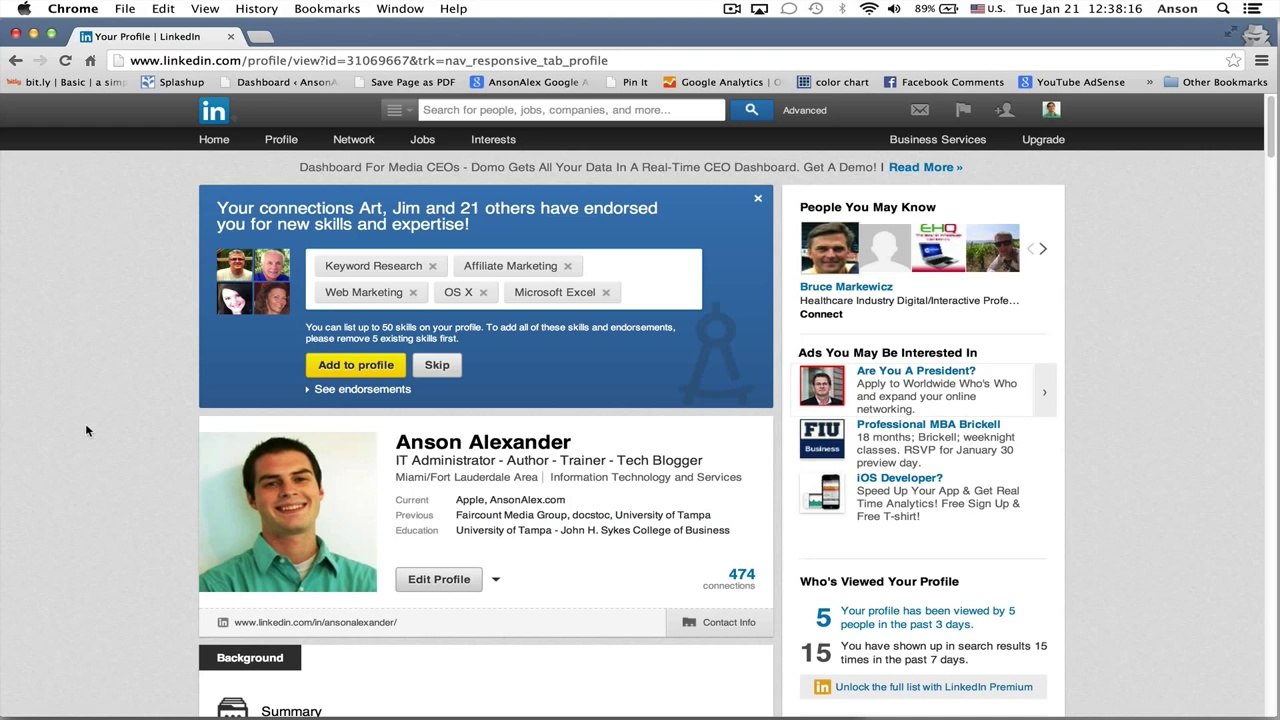Screen dimensions: 1280x720
Task: Open the add connections person icon
Action: (x=1004, y=110)
